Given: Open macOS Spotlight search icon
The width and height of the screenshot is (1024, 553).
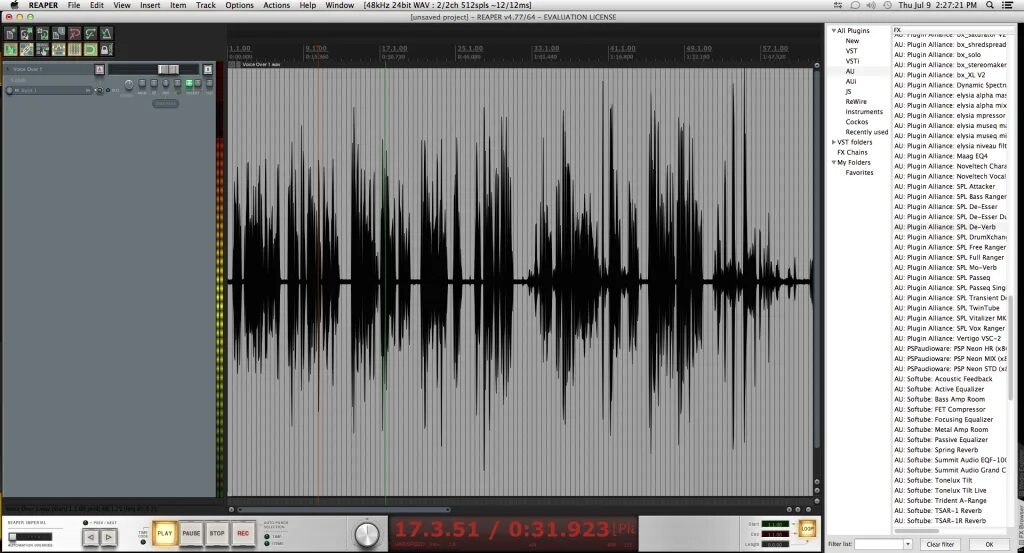Looking at the screenshot, I should point(990,5).
